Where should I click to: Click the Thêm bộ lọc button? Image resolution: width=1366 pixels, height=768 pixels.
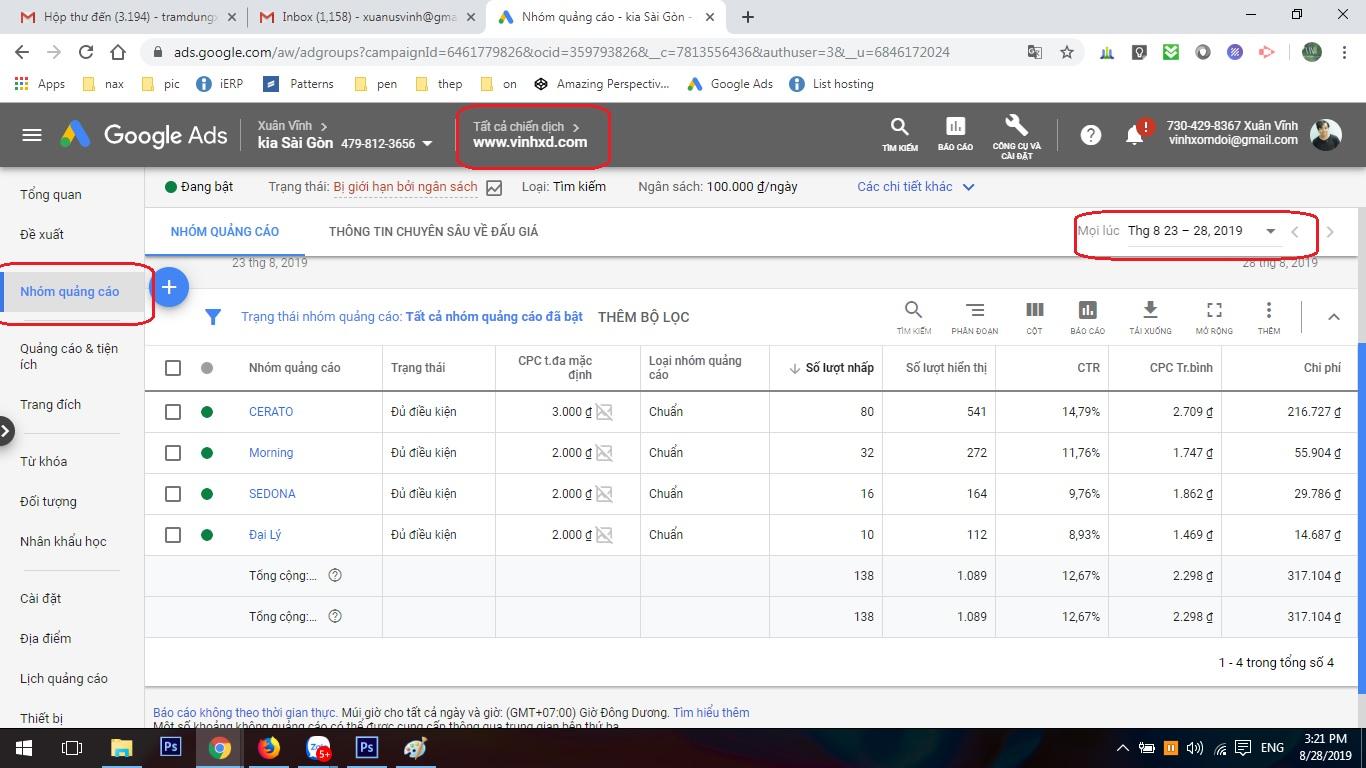click(643, 317)
